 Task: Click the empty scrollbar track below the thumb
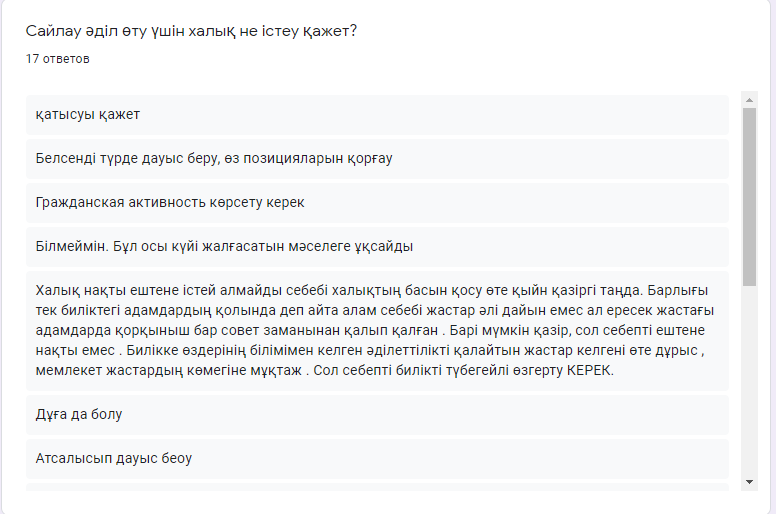point(749,381)
